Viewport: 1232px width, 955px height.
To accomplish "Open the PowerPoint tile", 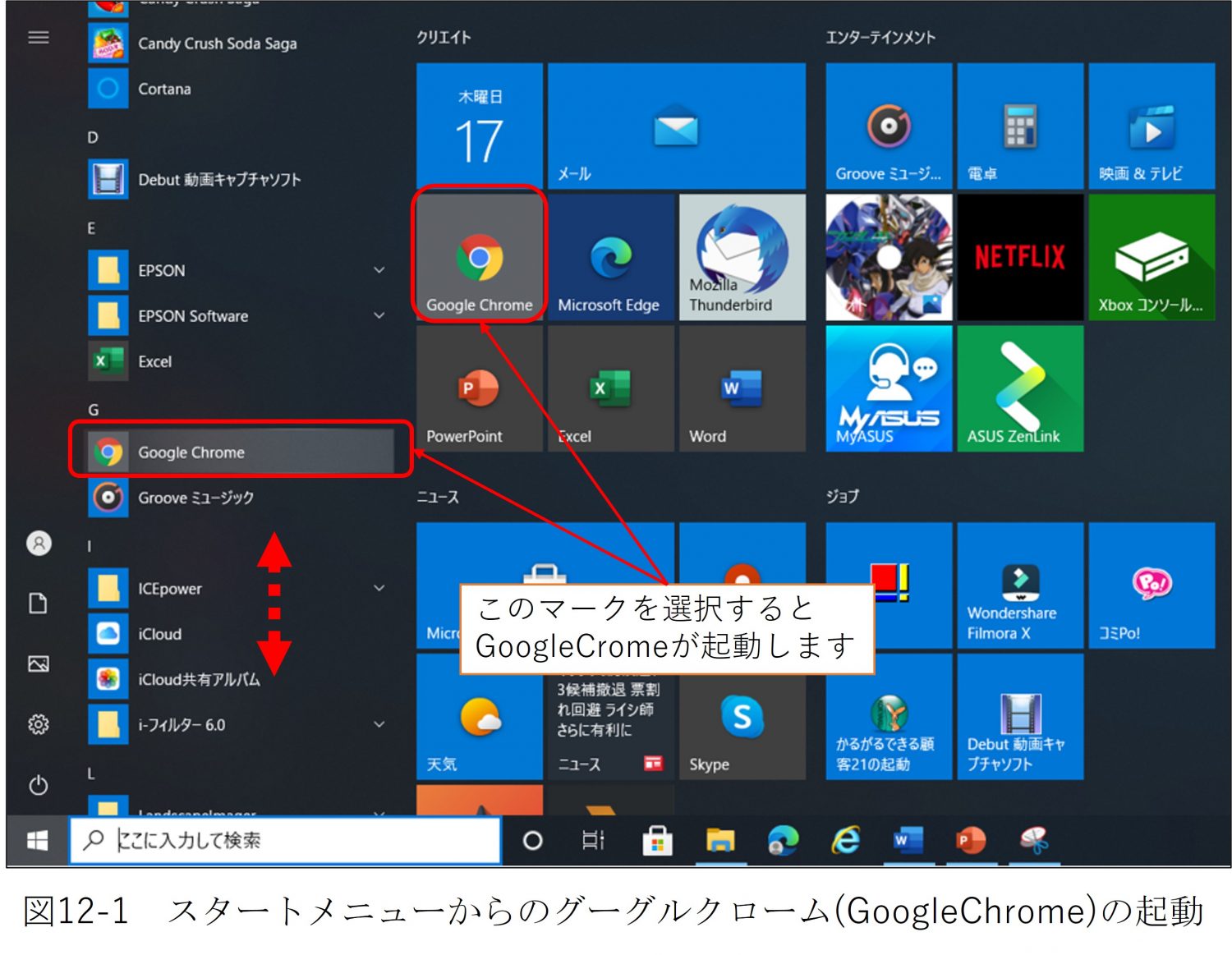I will (x=479, y=388).
